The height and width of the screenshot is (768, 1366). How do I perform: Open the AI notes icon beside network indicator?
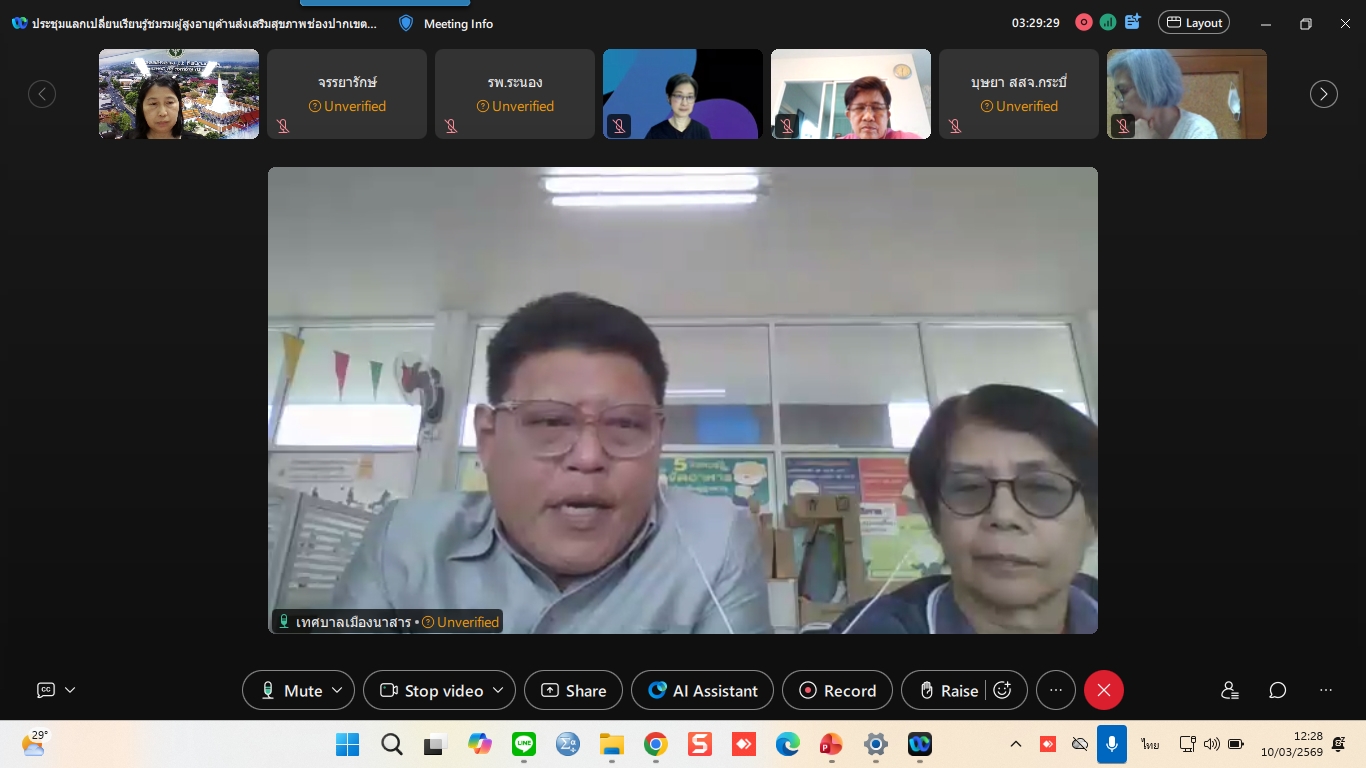coord(1133,22)
